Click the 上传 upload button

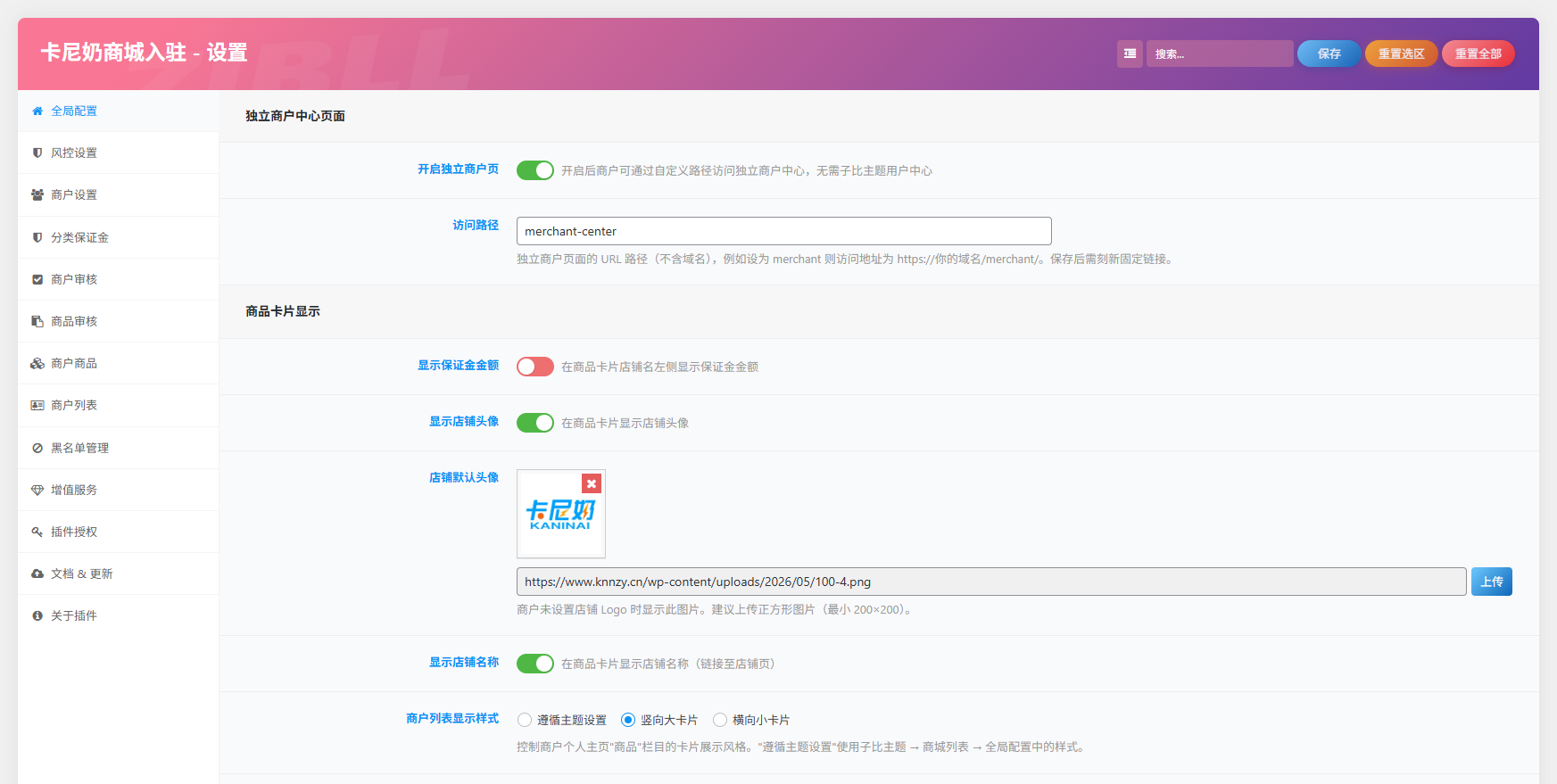(x=1491, y=582)
